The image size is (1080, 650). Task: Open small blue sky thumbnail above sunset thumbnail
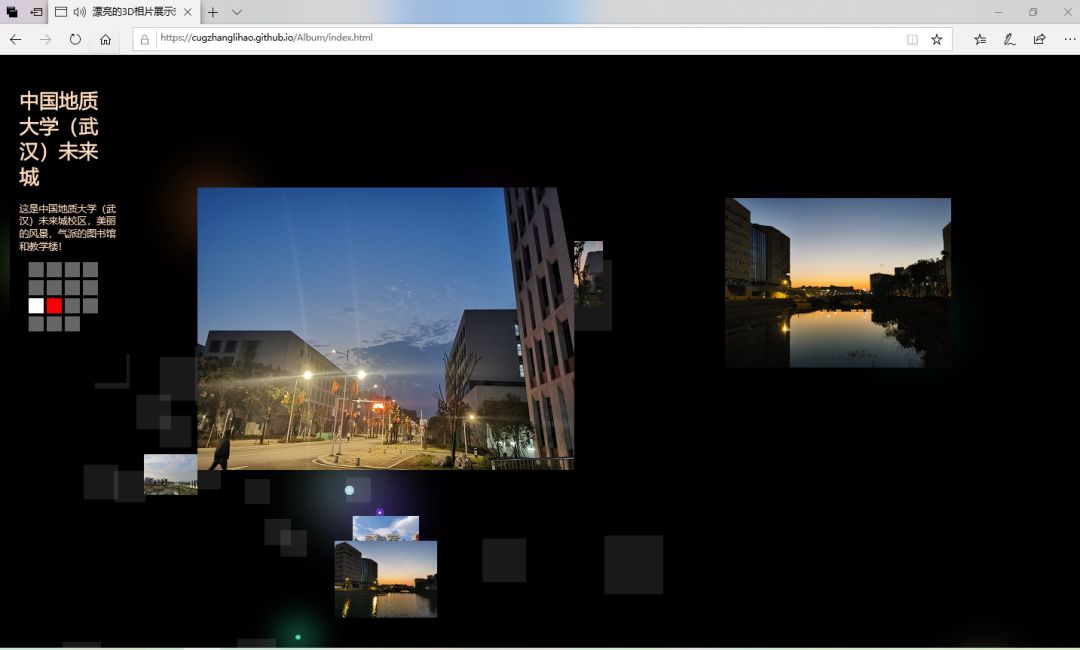point(386,528)
